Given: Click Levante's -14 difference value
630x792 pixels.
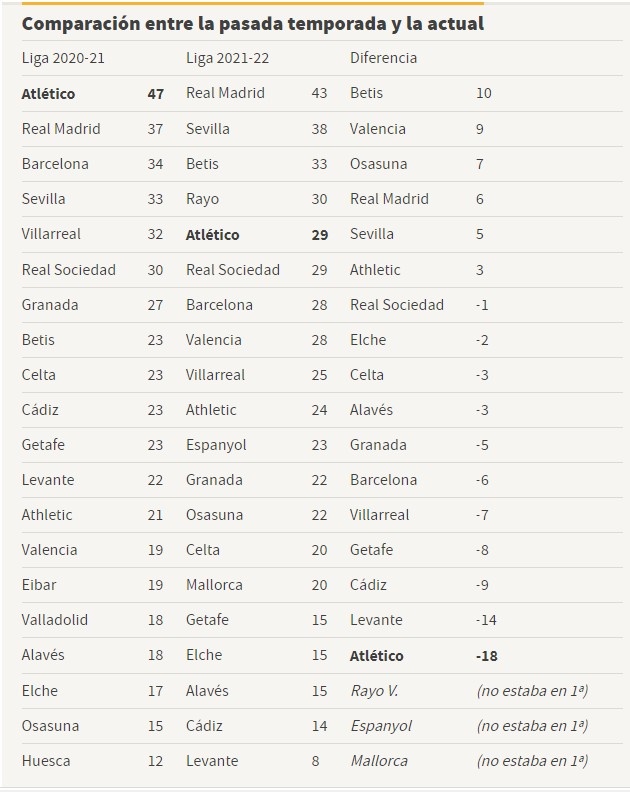Looking at the screenshot, I should coord(486,620).
